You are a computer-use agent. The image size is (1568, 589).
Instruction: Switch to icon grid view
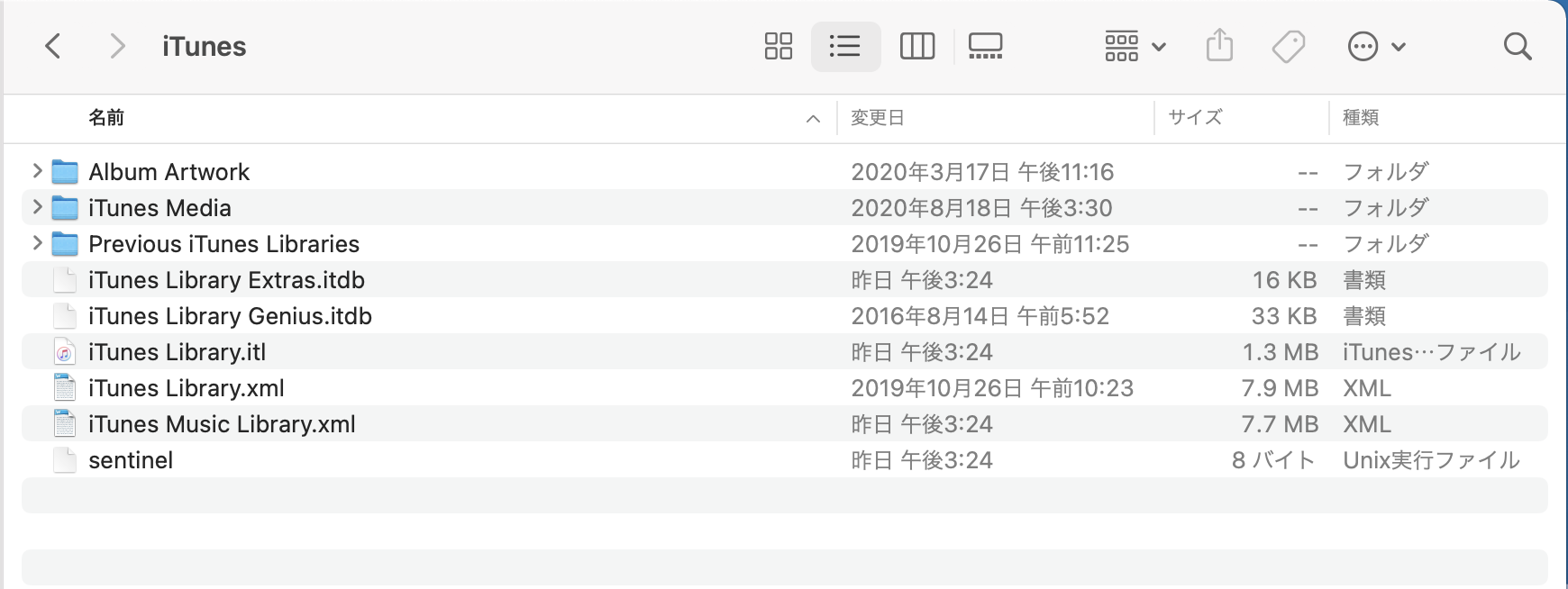778,46
